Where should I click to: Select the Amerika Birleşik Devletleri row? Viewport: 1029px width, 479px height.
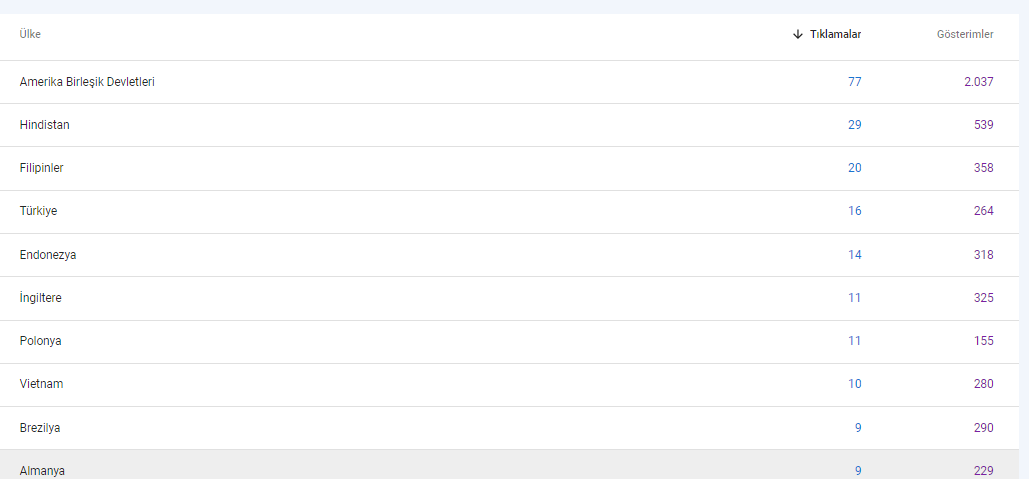point(509,82)
